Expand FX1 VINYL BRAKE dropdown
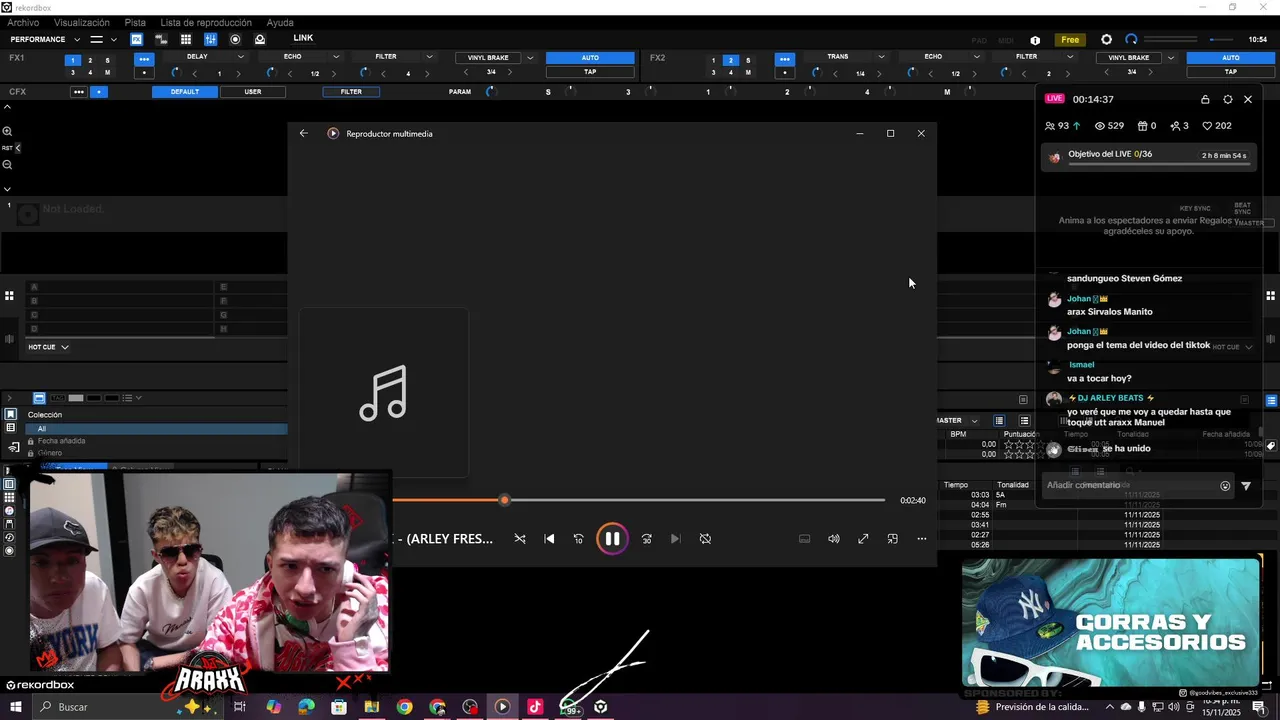This screenshot has width=1280, height=720. coord(530,58)
